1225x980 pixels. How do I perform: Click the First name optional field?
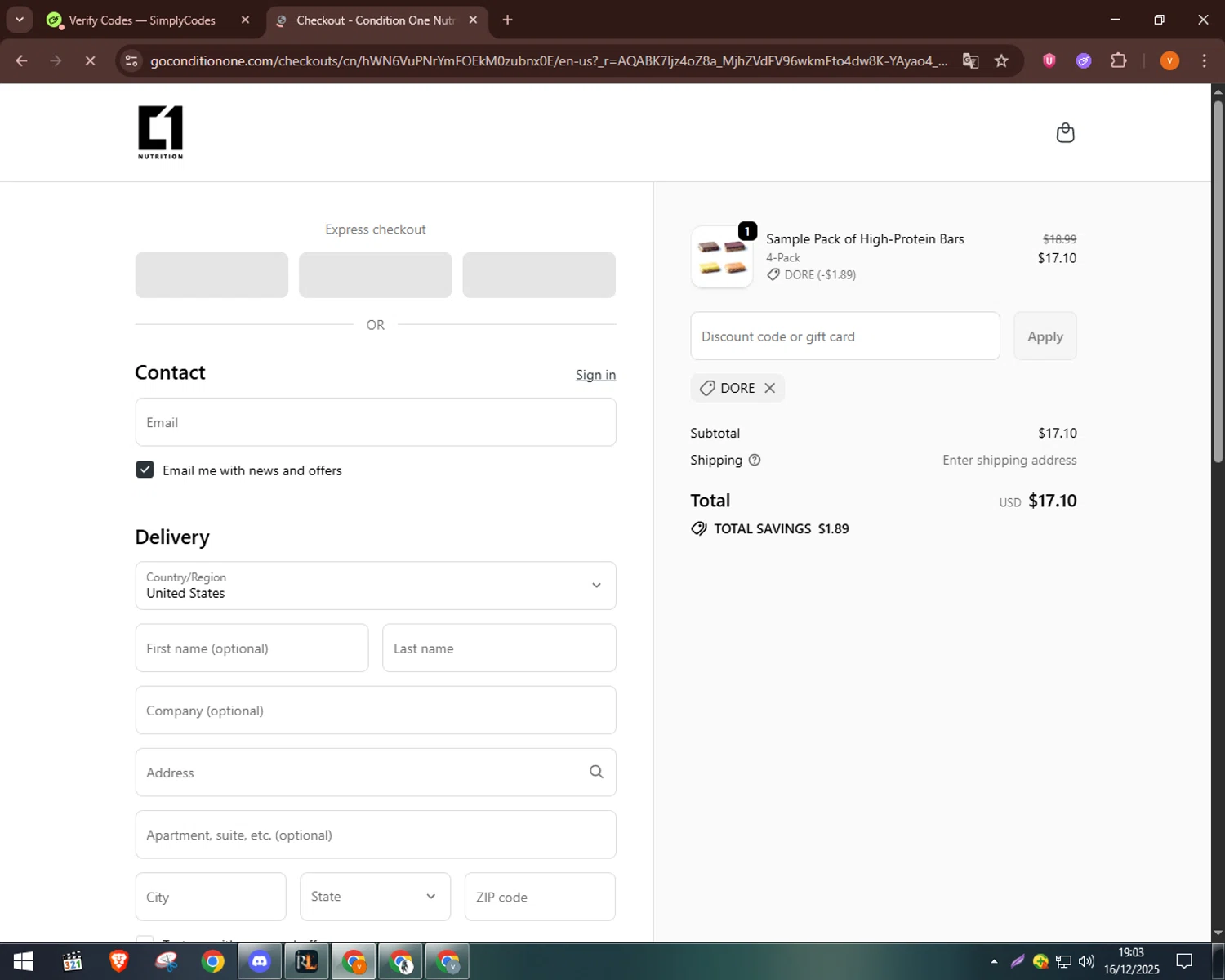pyautogui.click(x=252, y=648)
